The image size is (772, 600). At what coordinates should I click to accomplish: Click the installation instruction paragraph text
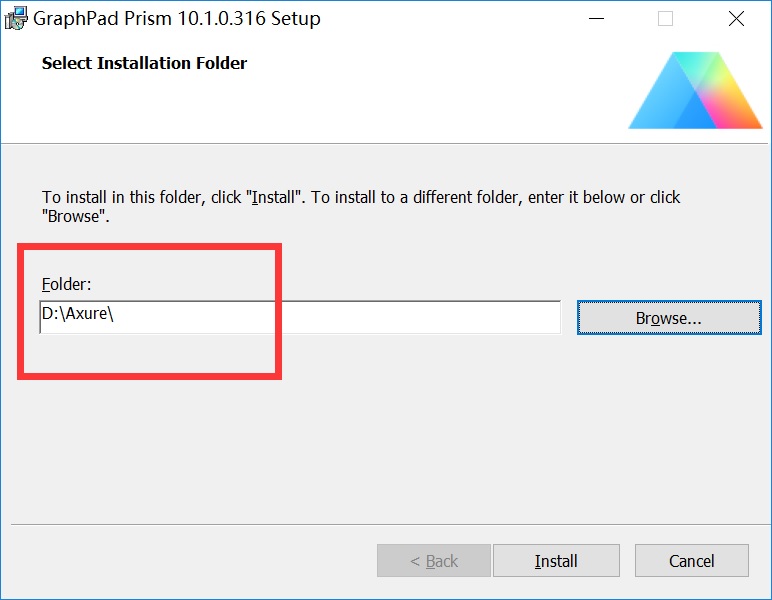pyautogui.click(x=361, y=207)
